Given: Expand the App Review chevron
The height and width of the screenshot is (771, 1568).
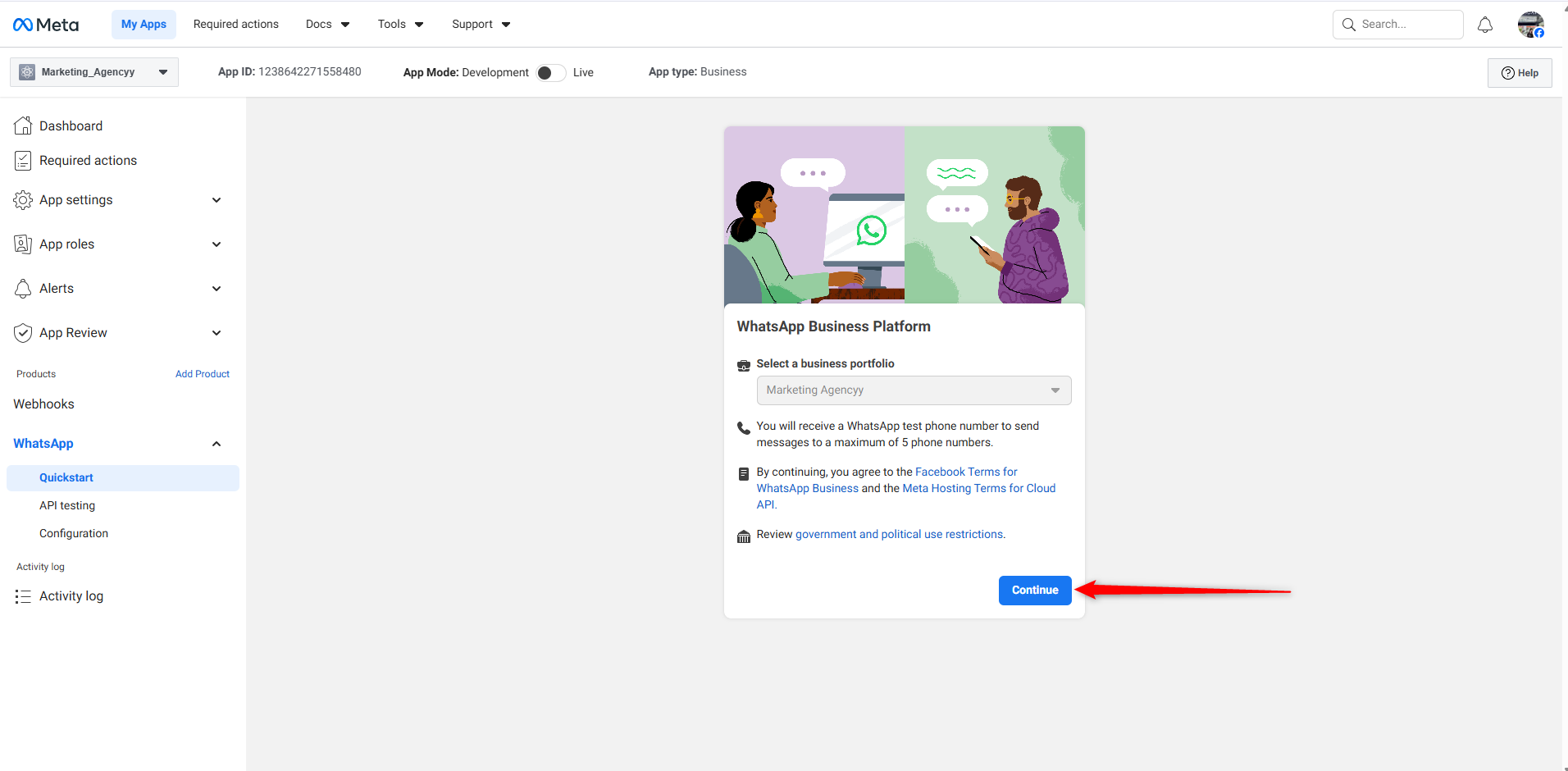Looking at the screenshot, I should click(217, 333).
